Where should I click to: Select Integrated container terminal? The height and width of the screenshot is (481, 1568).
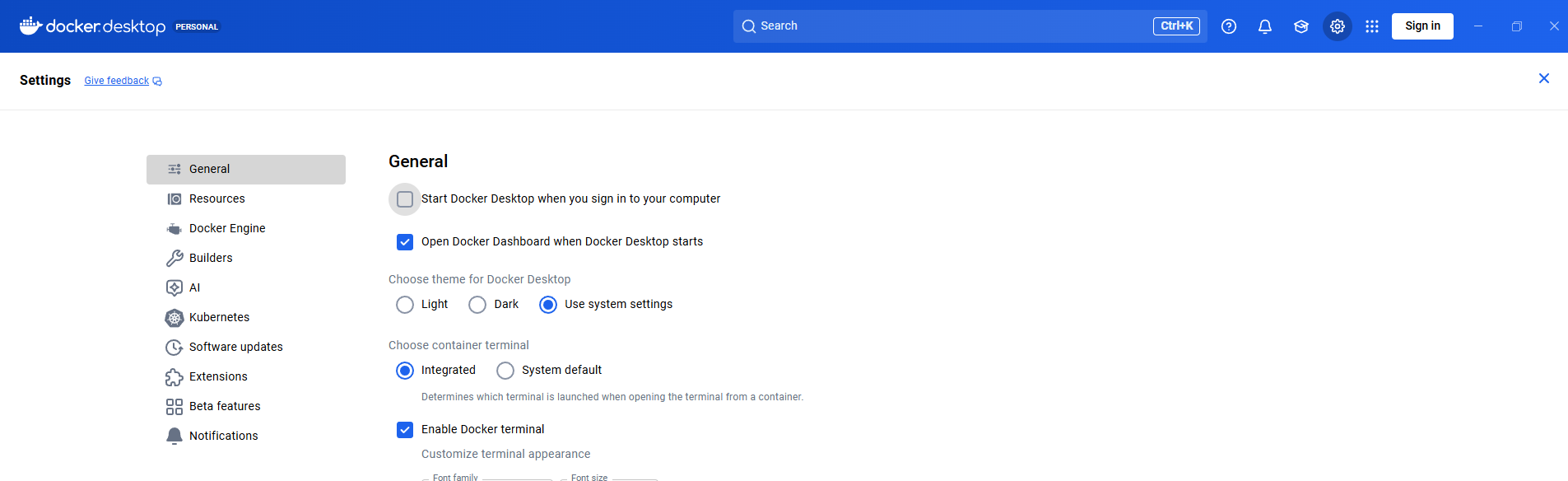pos(405,371)
